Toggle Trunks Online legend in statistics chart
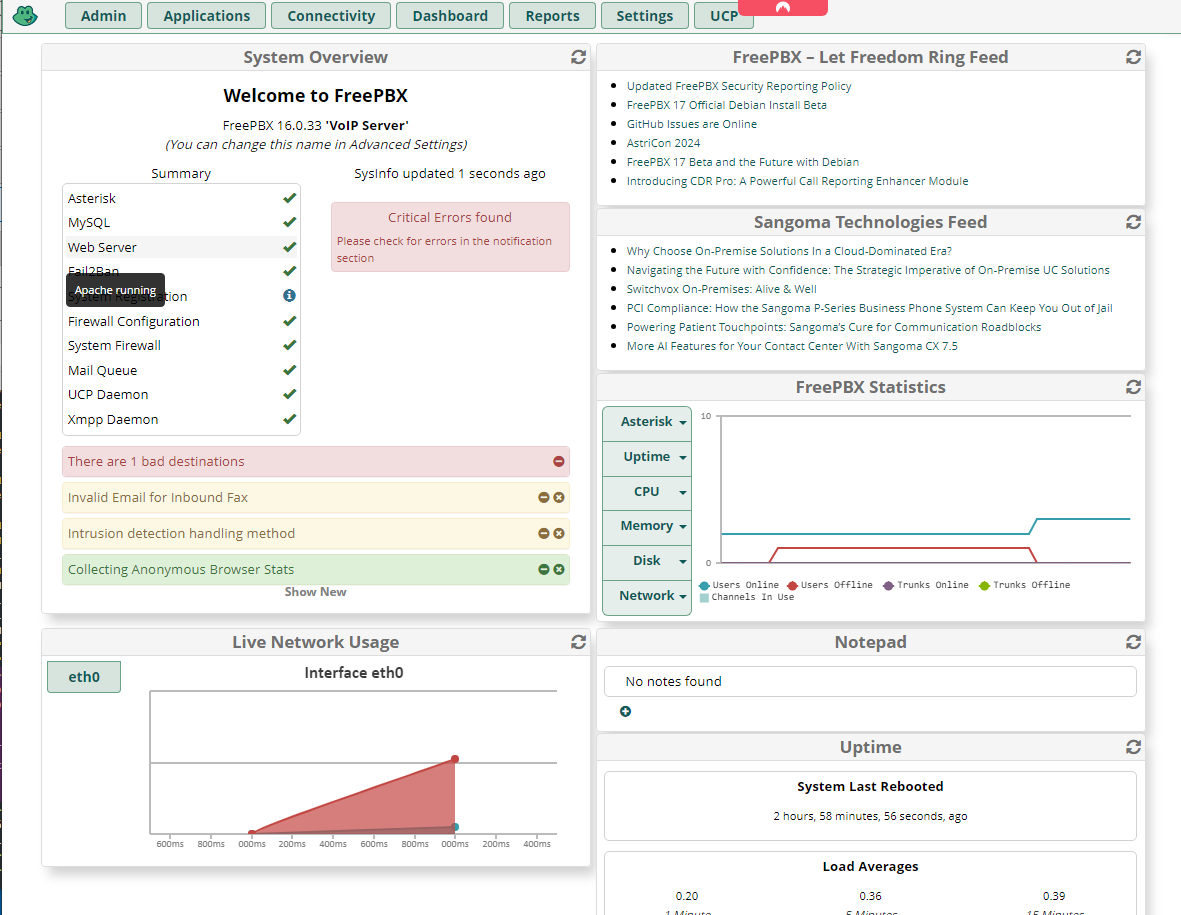Screen dimensions: 1181x915 point(926,585)
